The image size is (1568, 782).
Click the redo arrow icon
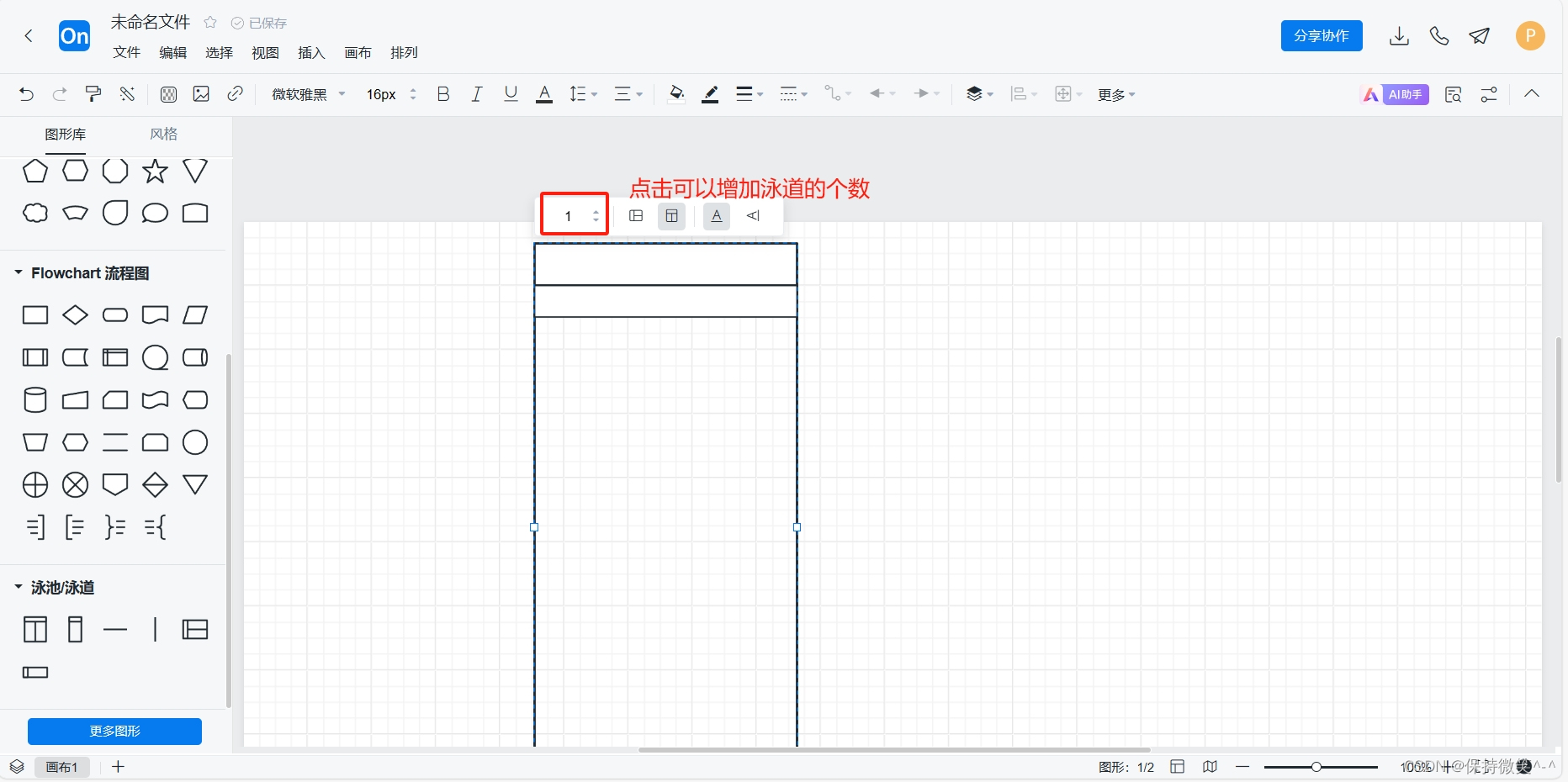coord(60,94)
